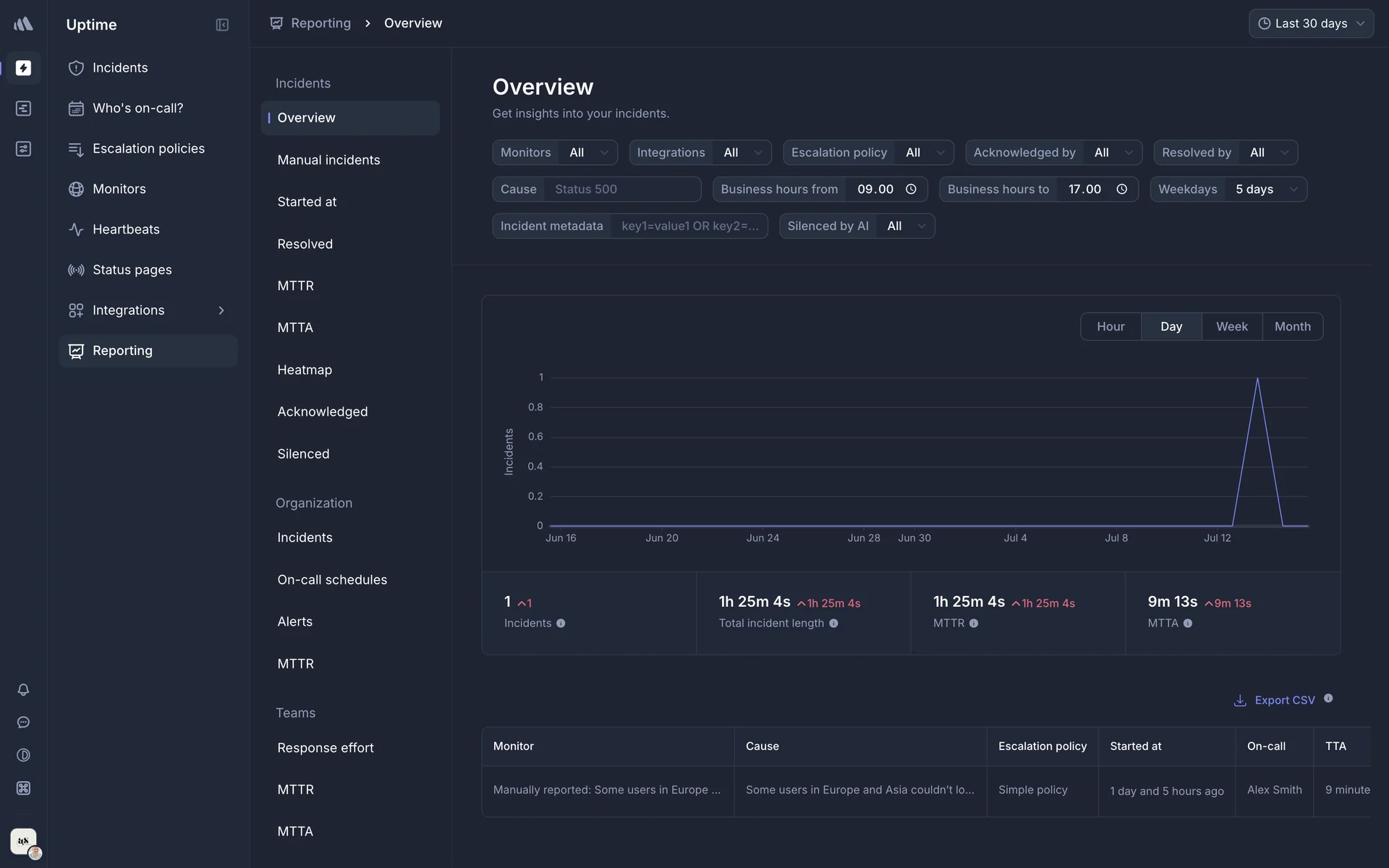Switch chart granularity to Hour
The height and width of the screenshot is (868, 1389).
click(1110, 327)
